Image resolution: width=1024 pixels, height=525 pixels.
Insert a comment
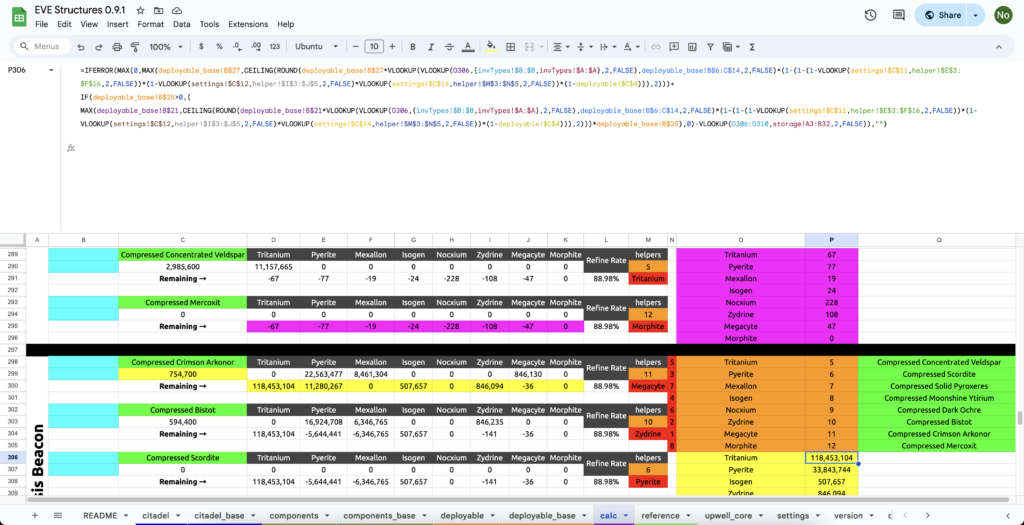tap(674, 47)
